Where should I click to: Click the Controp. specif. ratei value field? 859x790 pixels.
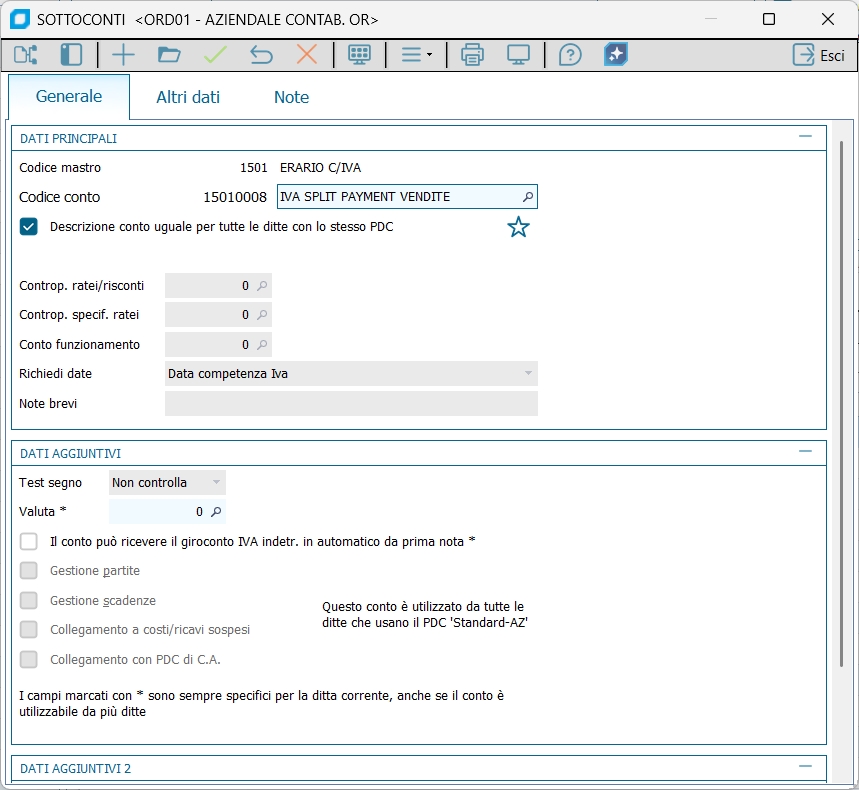tap(218, 315)
